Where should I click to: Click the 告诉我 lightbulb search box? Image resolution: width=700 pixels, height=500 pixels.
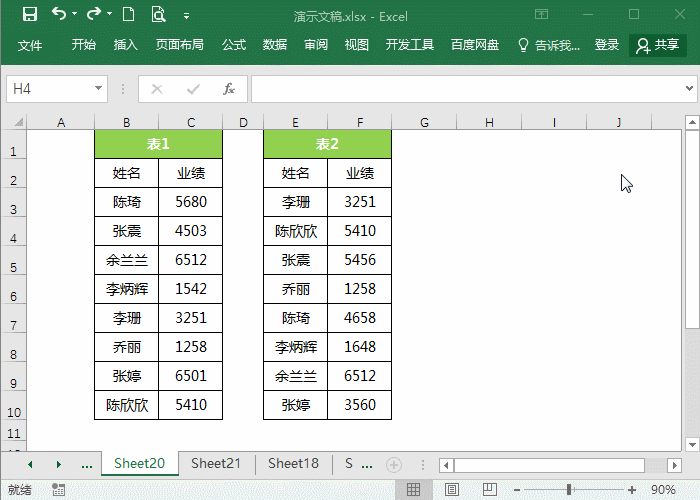pos(549,45)
